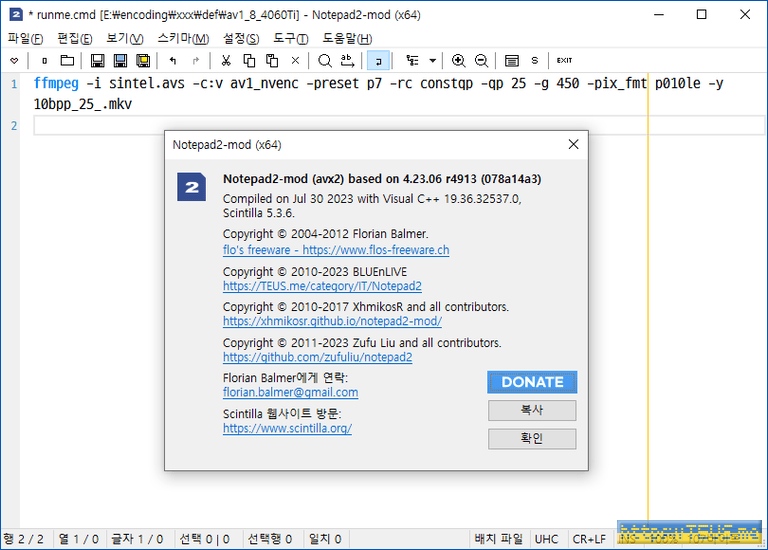Click the 10bpp_25_.mkv text in editor
Viewport: 768px width, 550px height.
(x=82, y=104)
